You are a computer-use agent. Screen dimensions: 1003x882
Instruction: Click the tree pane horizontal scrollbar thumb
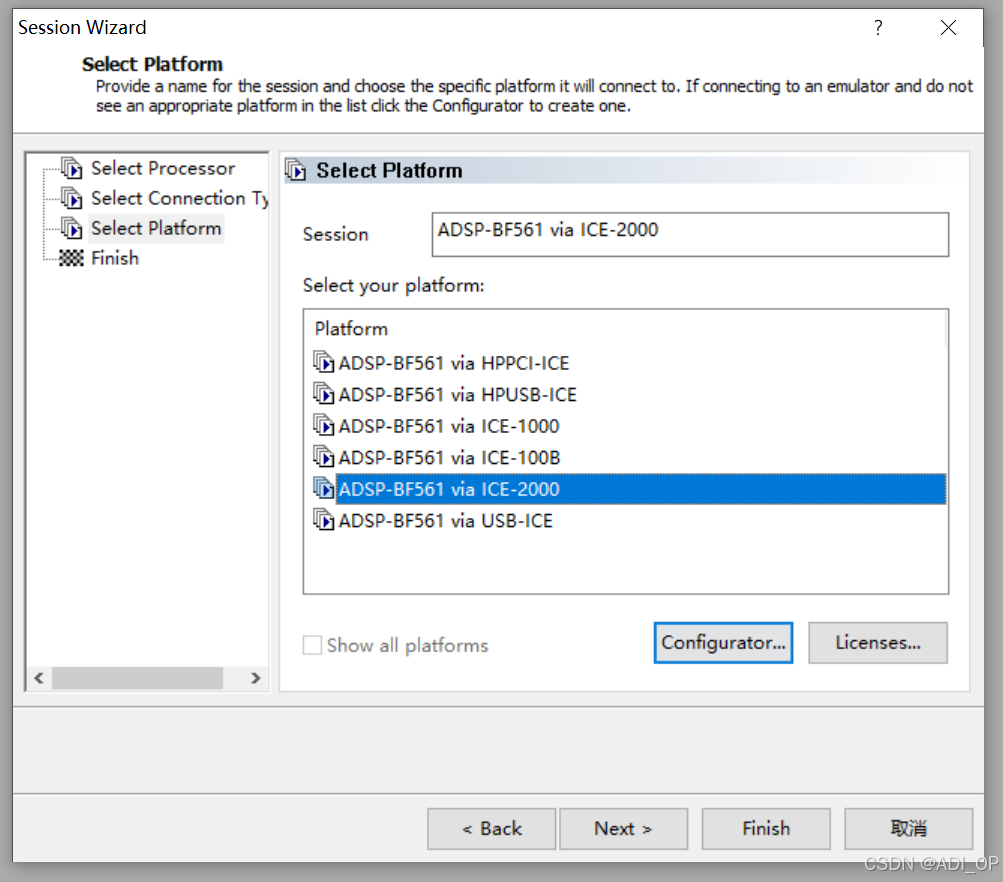pos(138,678)
